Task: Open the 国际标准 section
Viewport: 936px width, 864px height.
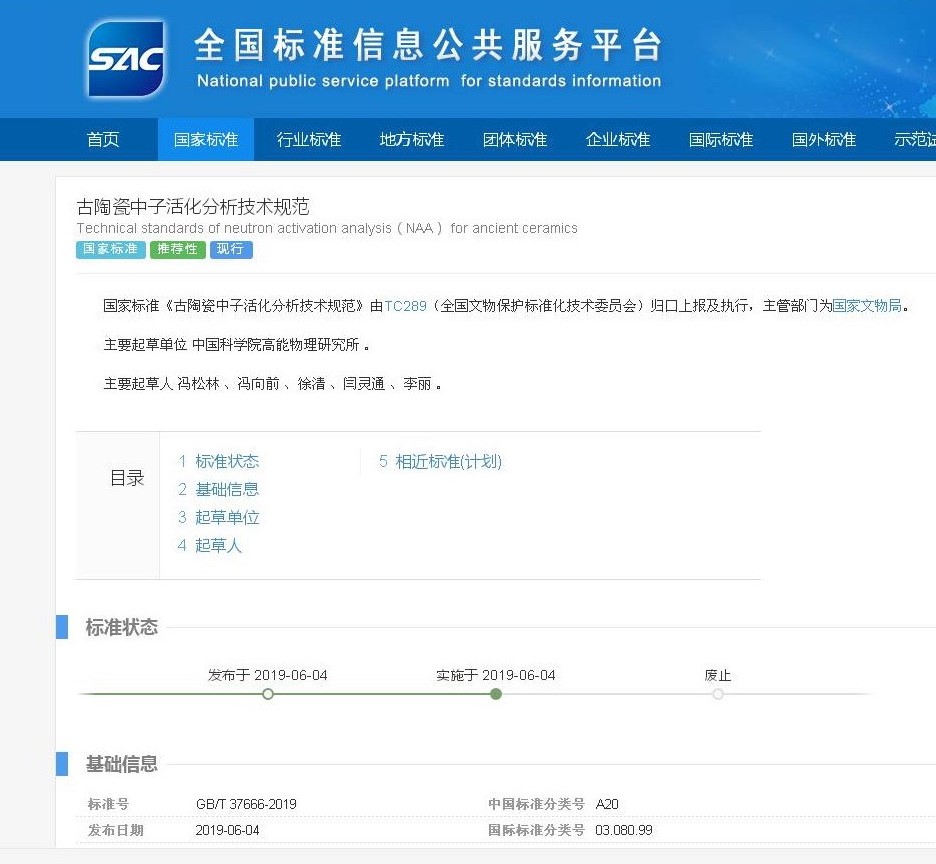Action: click(720, 139)
